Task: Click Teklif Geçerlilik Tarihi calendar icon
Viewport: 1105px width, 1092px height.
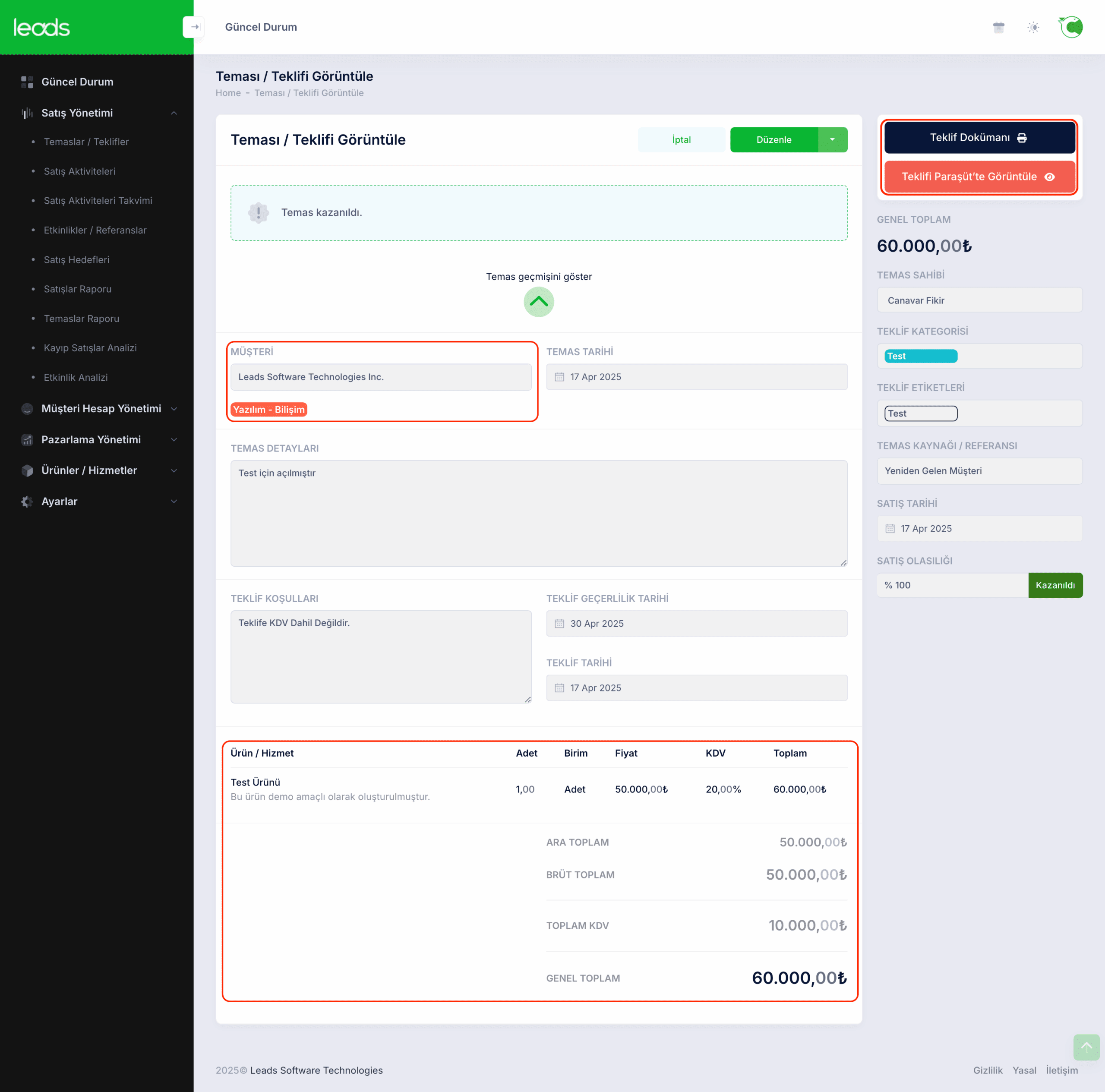Action: coord(559,624)
